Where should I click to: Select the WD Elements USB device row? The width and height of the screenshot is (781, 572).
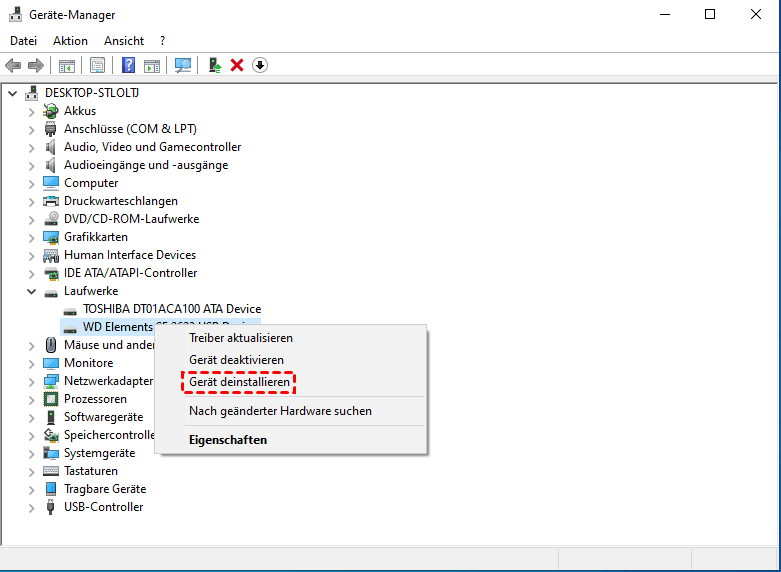pos(160,327)
